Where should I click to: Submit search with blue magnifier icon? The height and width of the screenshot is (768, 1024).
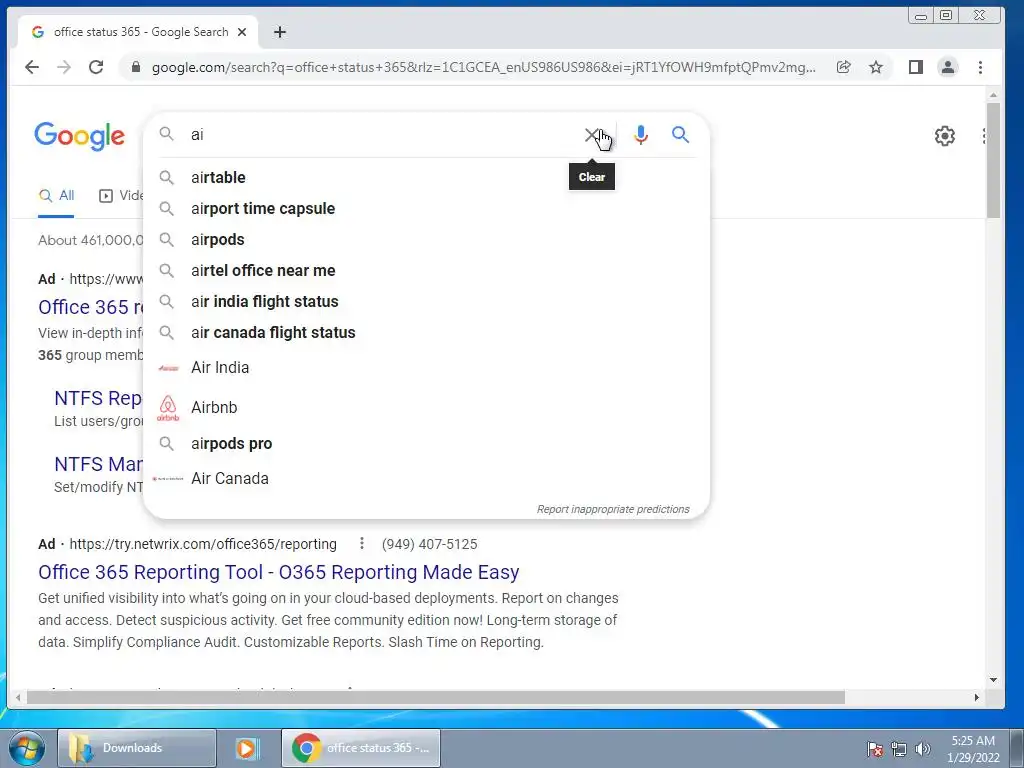coord(680,135)
